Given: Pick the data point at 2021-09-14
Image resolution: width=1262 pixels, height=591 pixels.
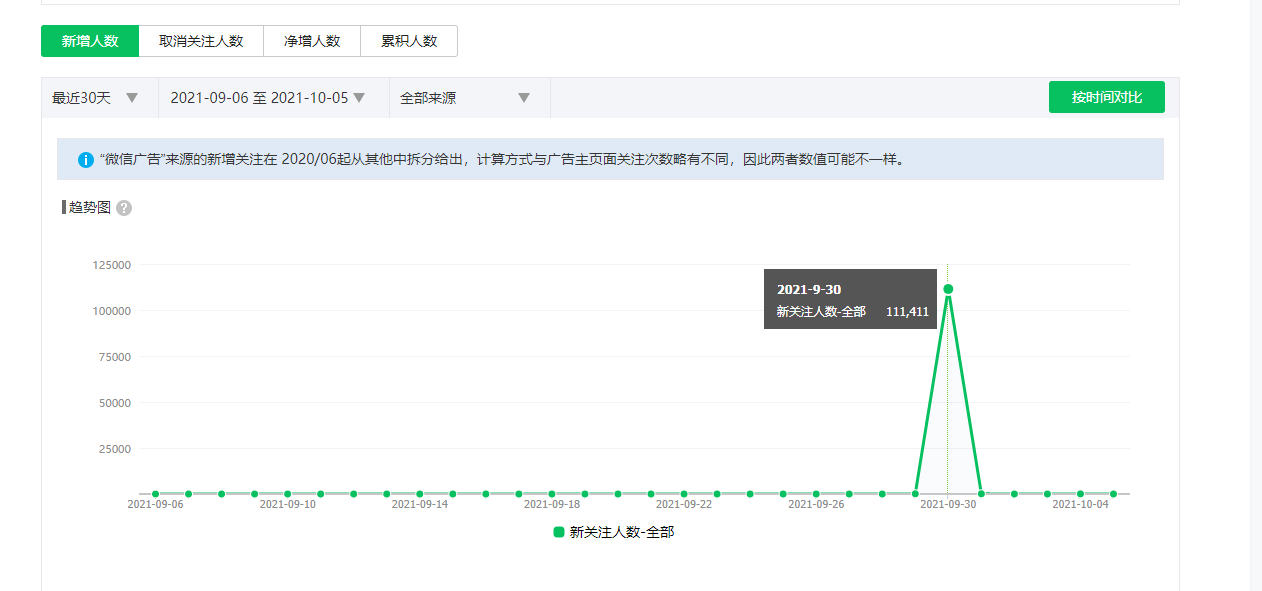Looking at the screenshot, I should 420,494.
